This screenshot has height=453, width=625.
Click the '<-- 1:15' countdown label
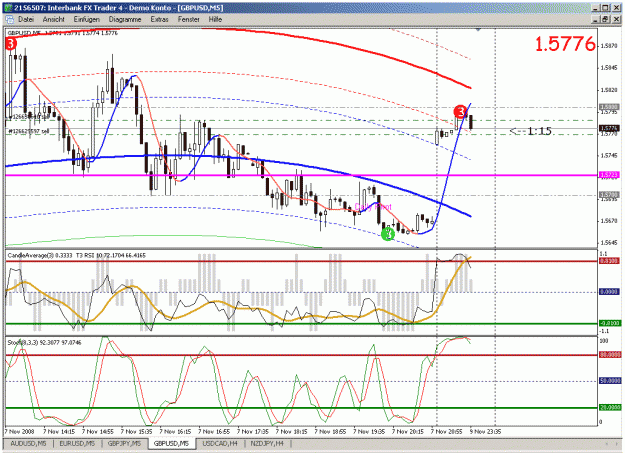531,131
